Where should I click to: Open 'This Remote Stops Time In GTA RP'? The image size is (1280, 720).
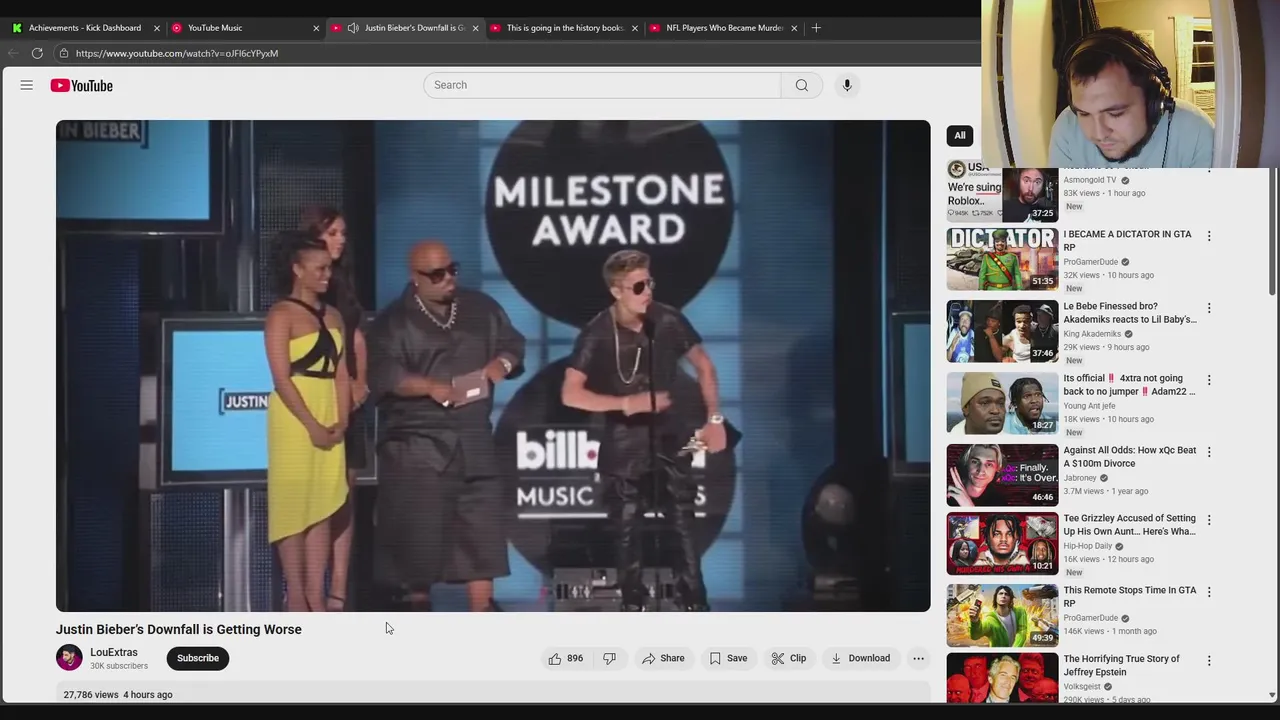[x=1129, y=596]
